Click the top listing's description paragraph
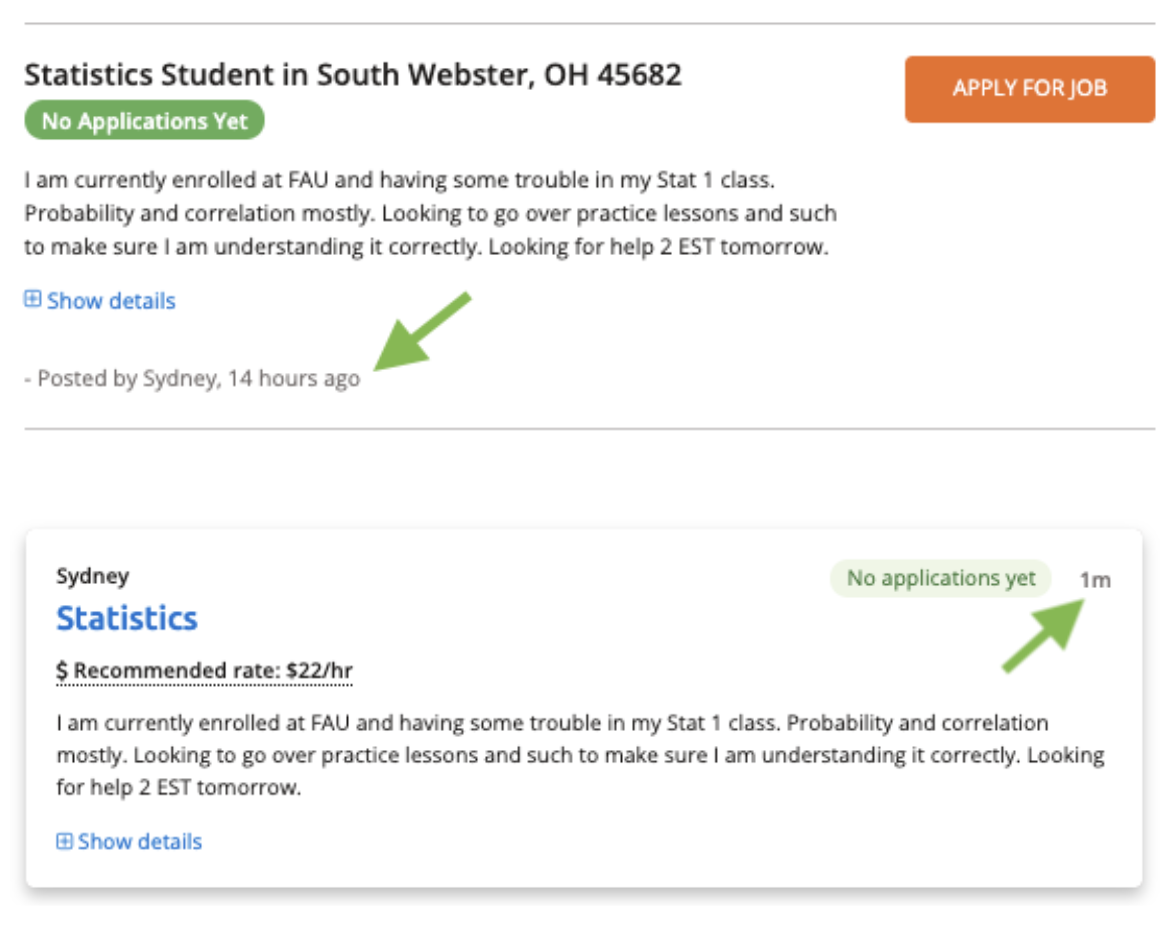The height and width of the screenshot is (934, 1174). [x=430, y=215]
